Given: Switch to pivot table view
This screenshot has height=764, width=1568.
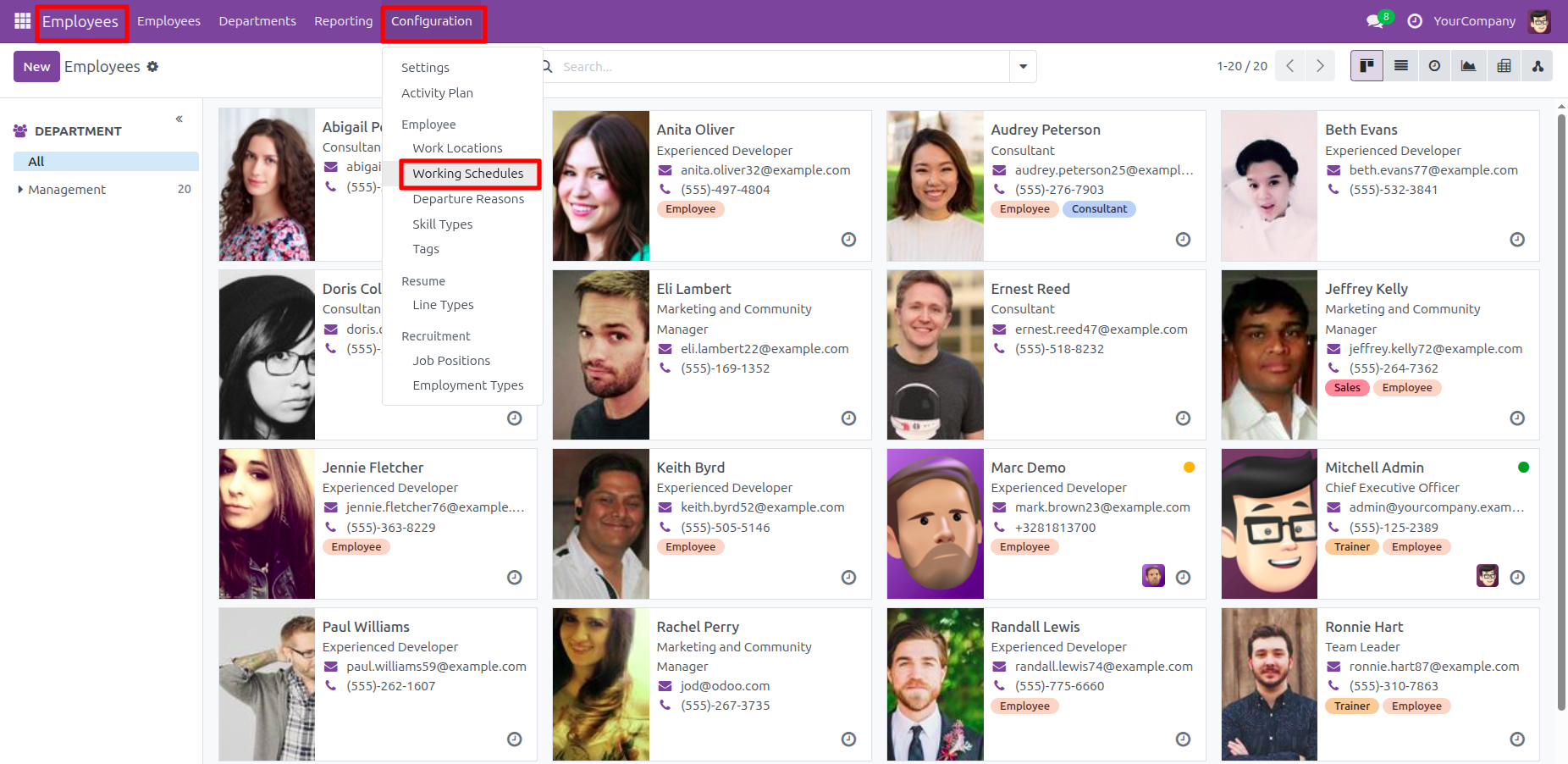Looking at the screenshot, I should click(1504, 66).
